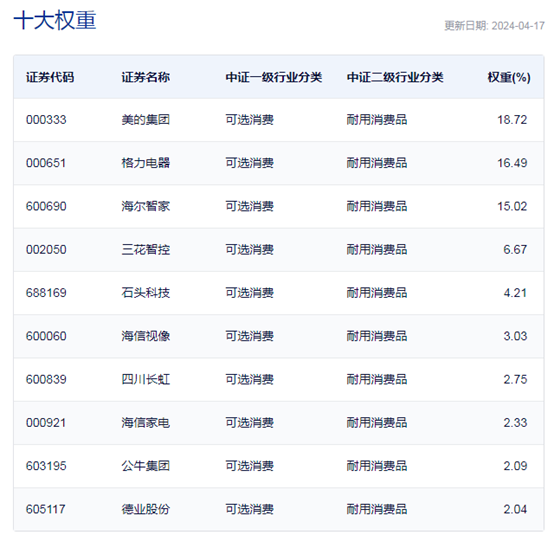Select stock code 000921
The height and width of the screenshot is (535, 554).
point(46,423)
